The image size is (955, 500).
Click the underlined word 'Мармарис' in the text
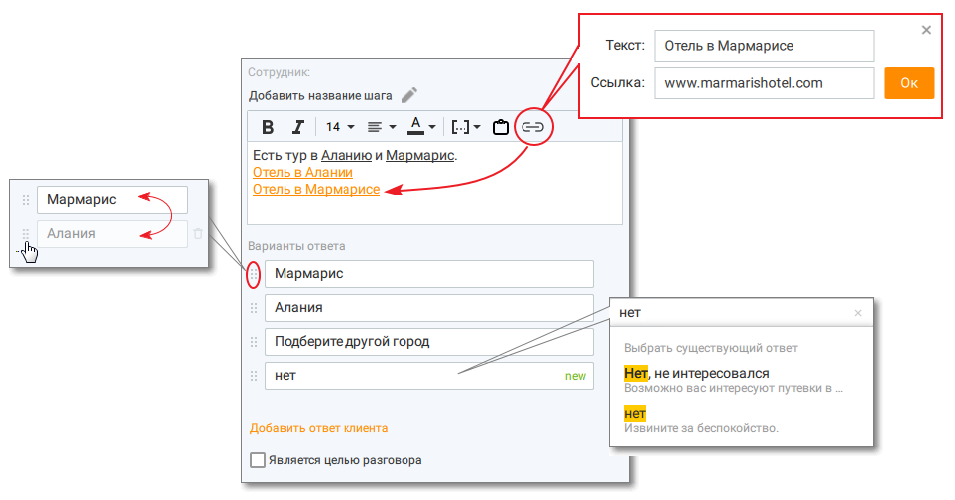(420, 155)
